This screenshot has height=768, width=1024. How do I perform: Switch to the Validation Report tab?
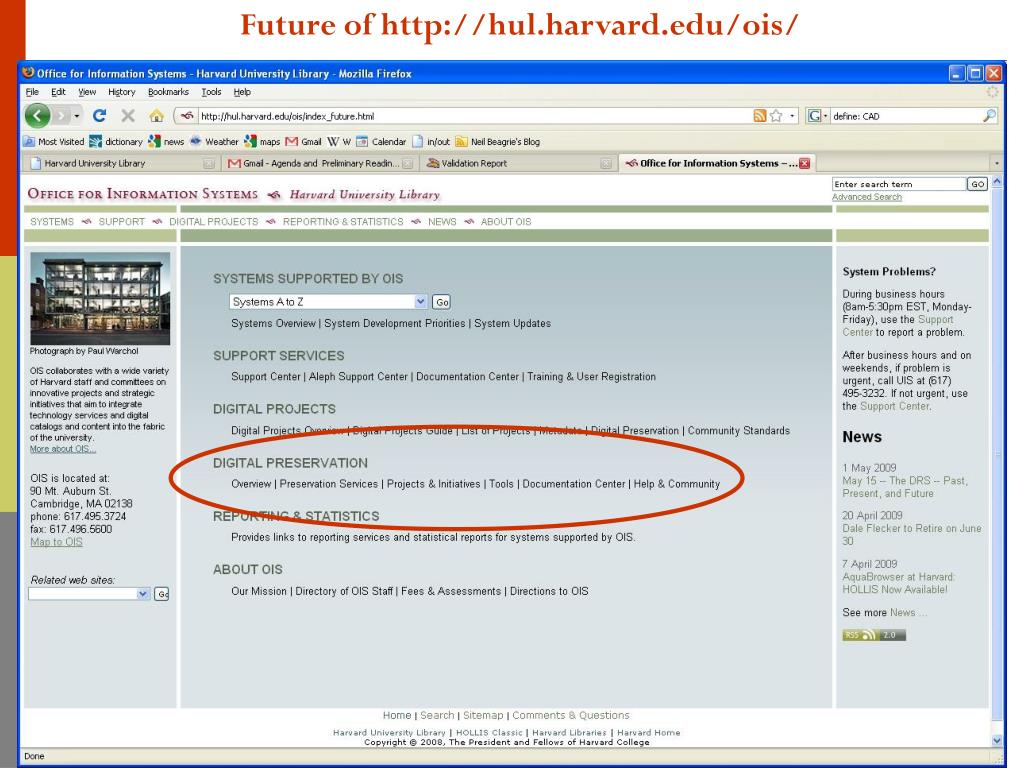coord(517,163)
